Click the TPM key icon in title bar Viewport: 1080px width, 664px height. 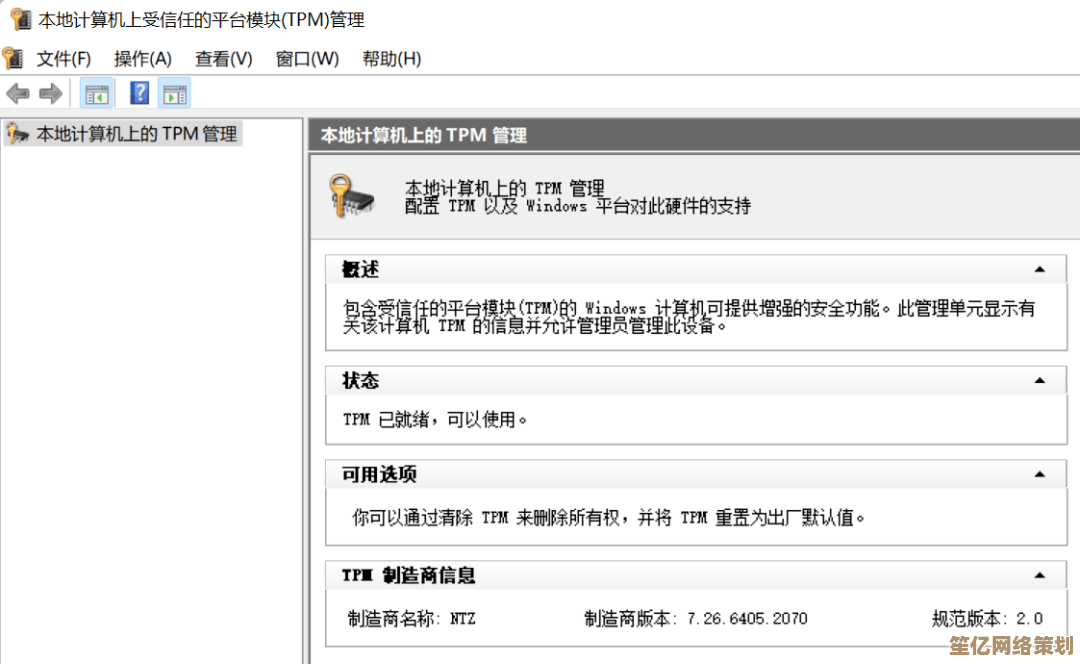[x=20, y=19]
